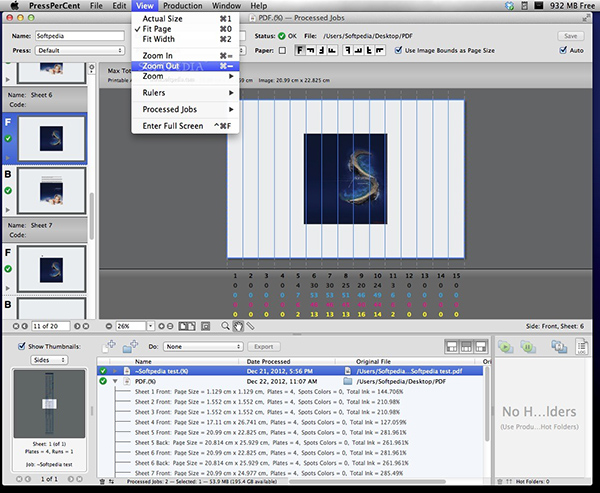Open the LOG document icon

coord(582,347)
